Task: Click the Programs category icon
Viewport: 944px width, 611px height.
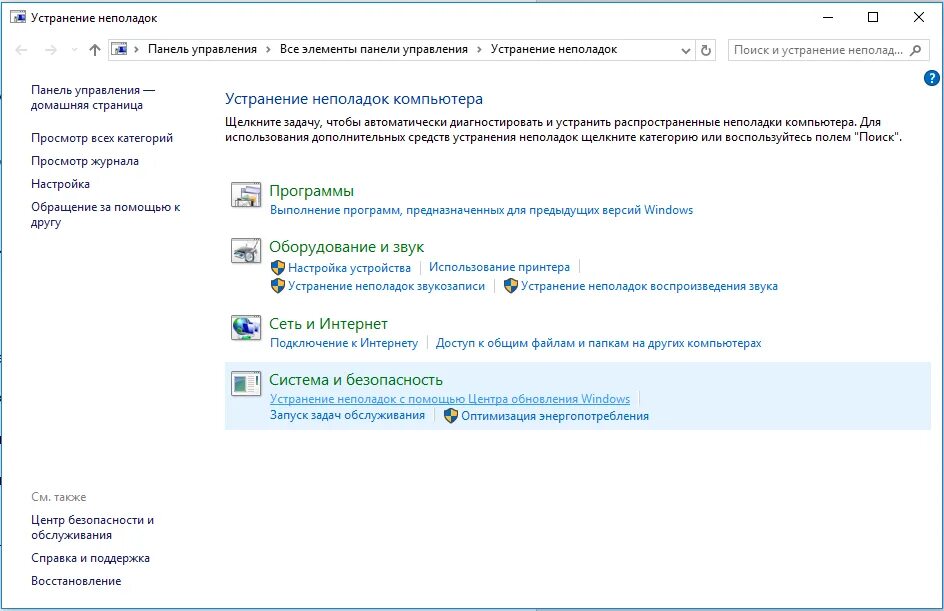Action: pyautogui.click(x=246, y=194)
